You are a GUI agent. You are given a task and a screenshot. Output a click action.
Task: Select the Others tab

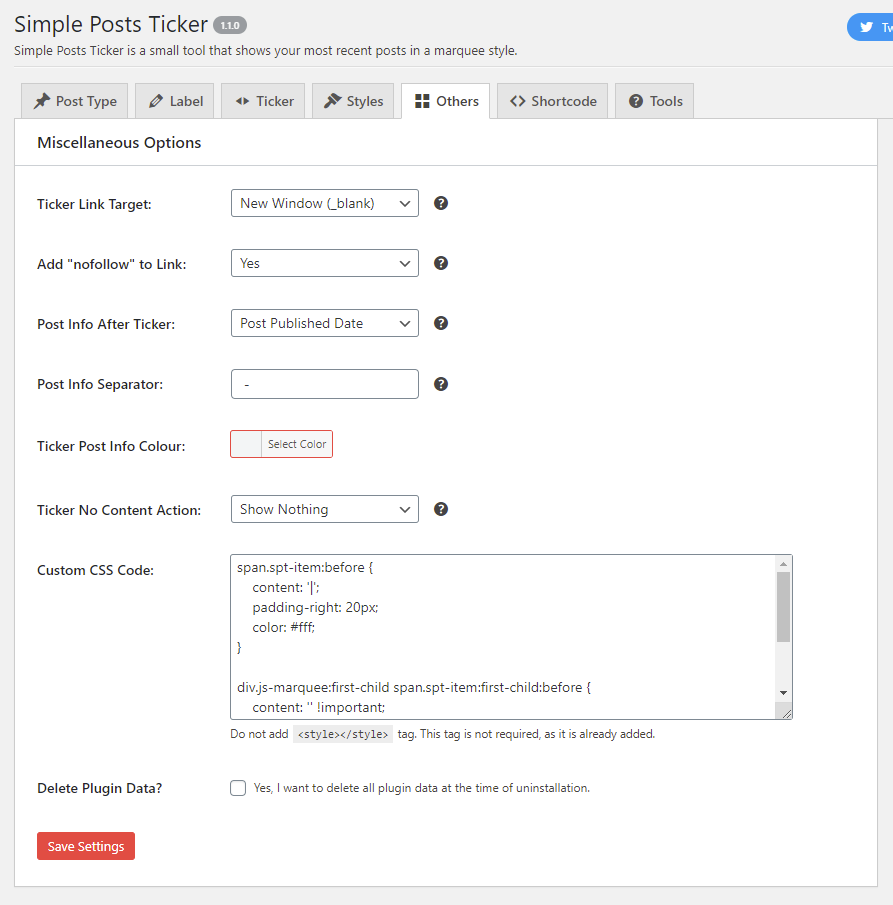coord(446,101)
